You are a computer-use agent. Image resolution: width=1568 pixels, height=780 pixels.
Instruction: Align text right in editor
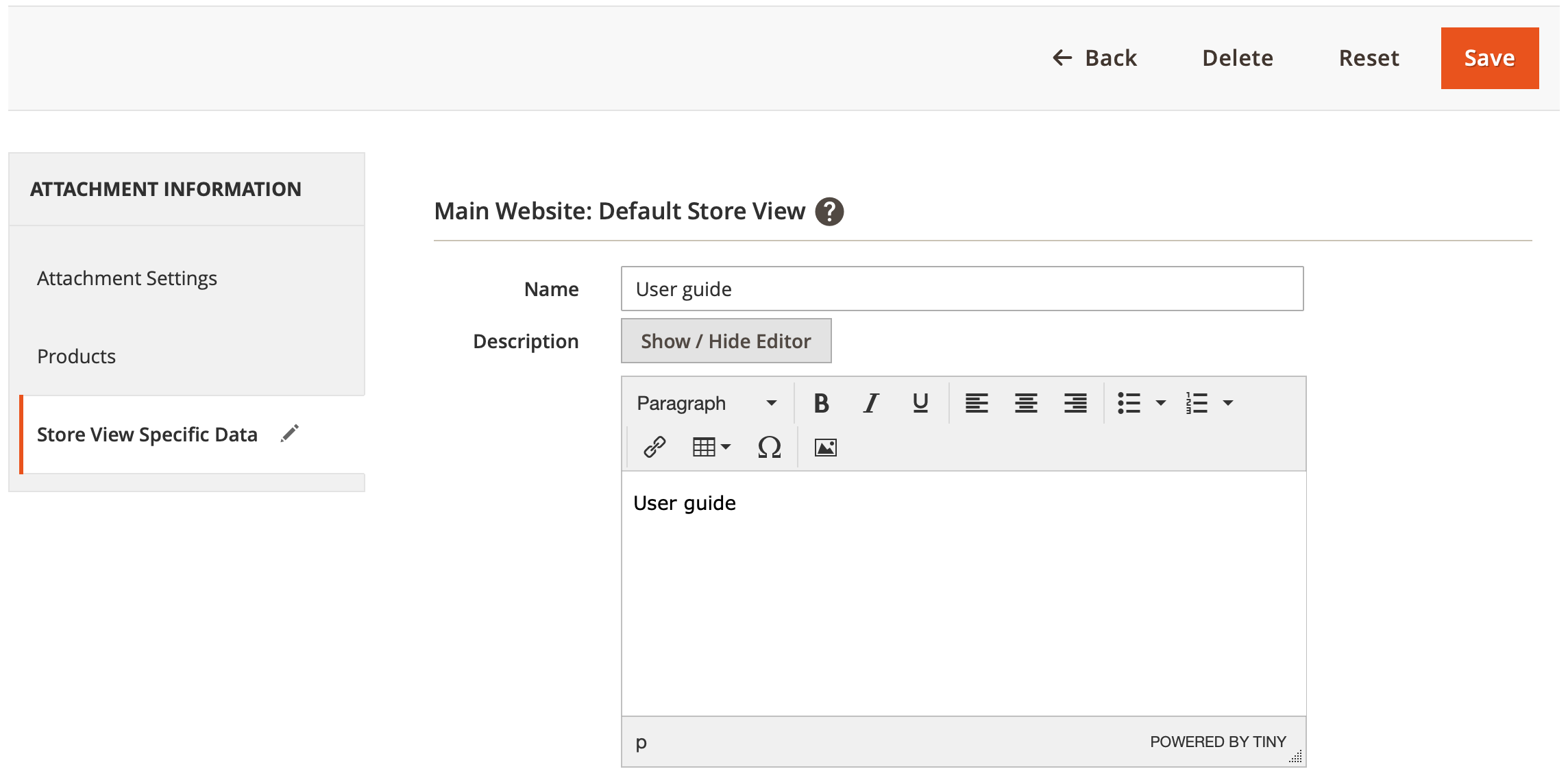(1075, 403)
